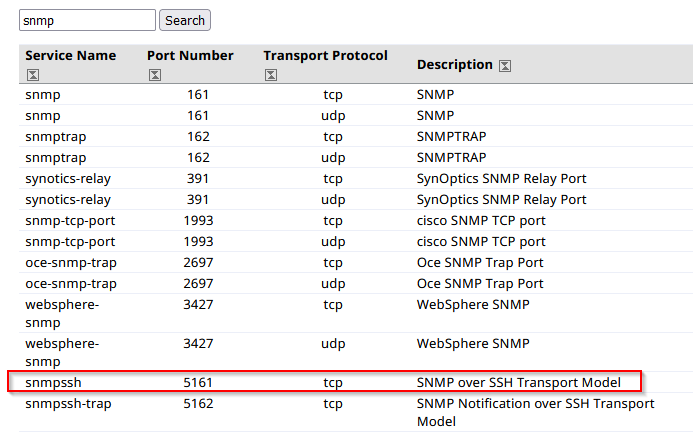Select the snmptrap tcp service name

tap(56, 137)
